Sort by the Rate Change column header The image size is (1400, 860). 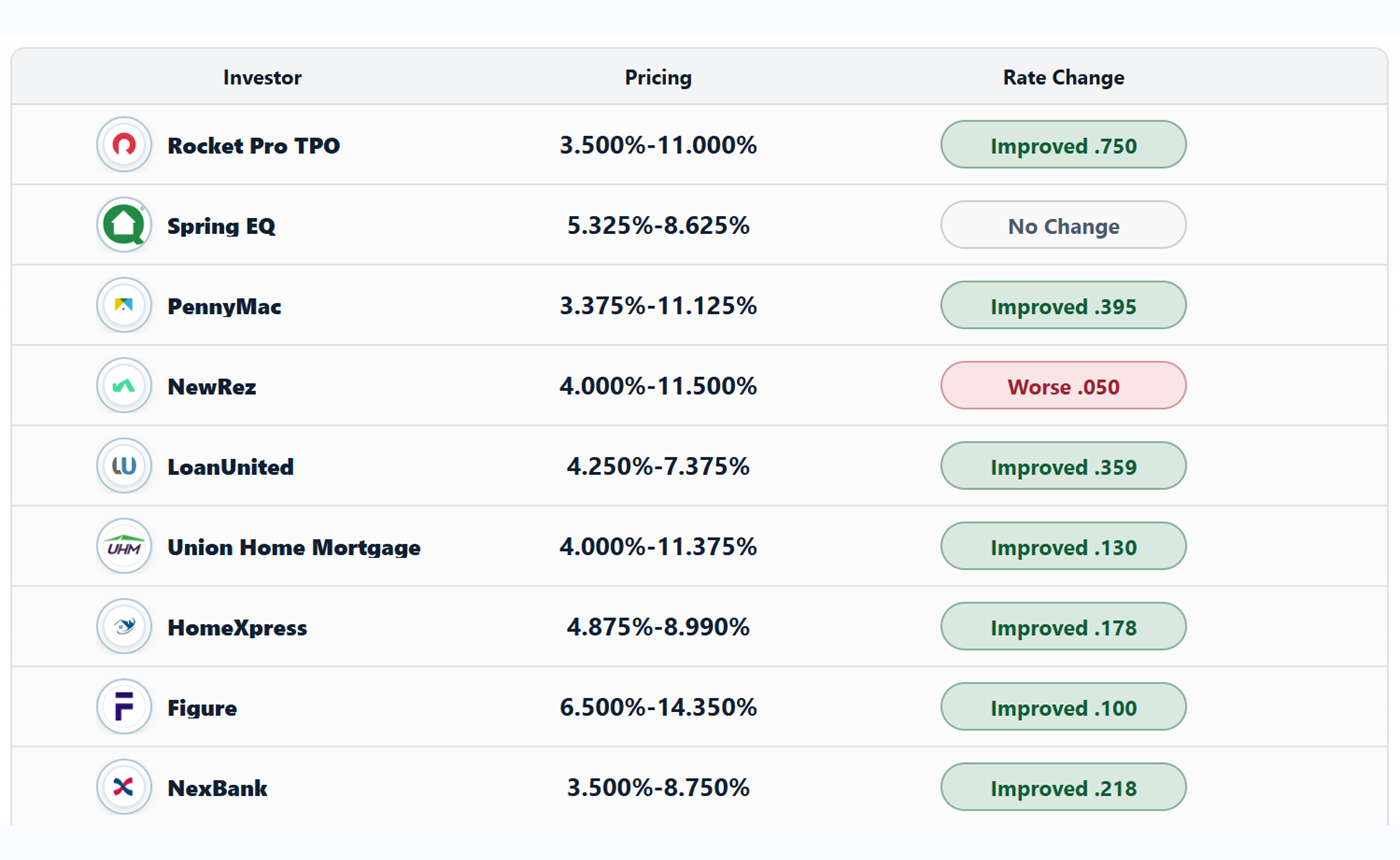1063,77
